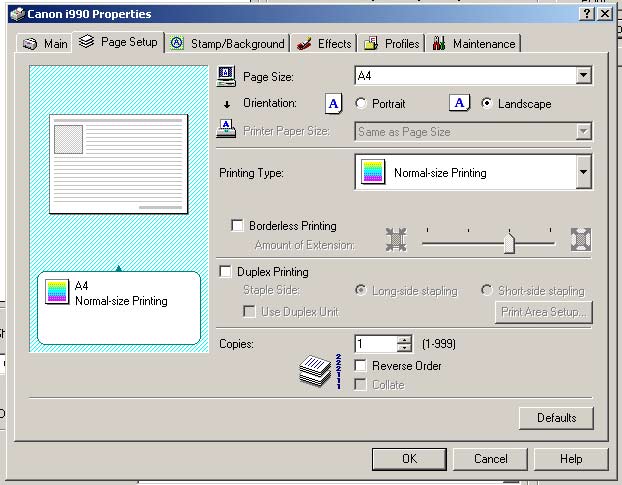Image resolution: width=622 pixels, height=485 pixels.
Task: Restore settings with Defaults button
Action: [556, 418]
